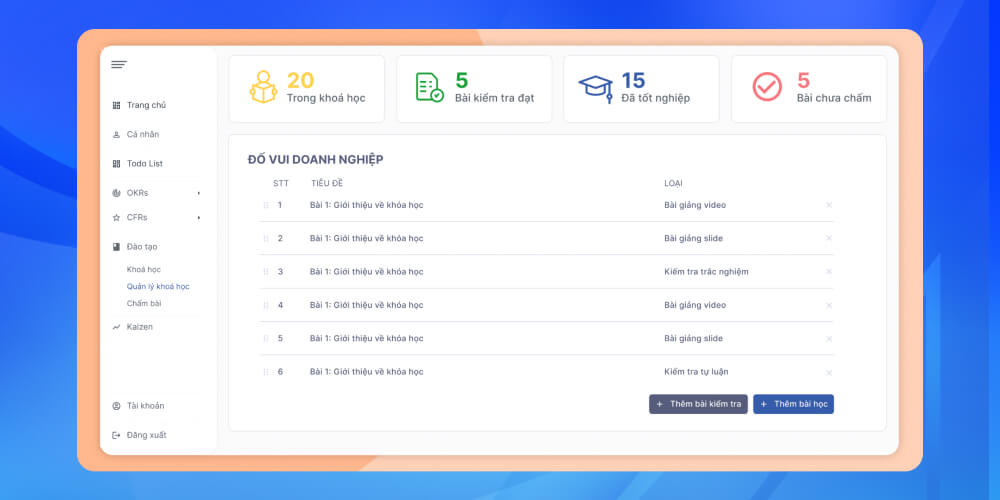Click the drag handle of row 4
1000x500 pixels.
click(x=266, y=305)
